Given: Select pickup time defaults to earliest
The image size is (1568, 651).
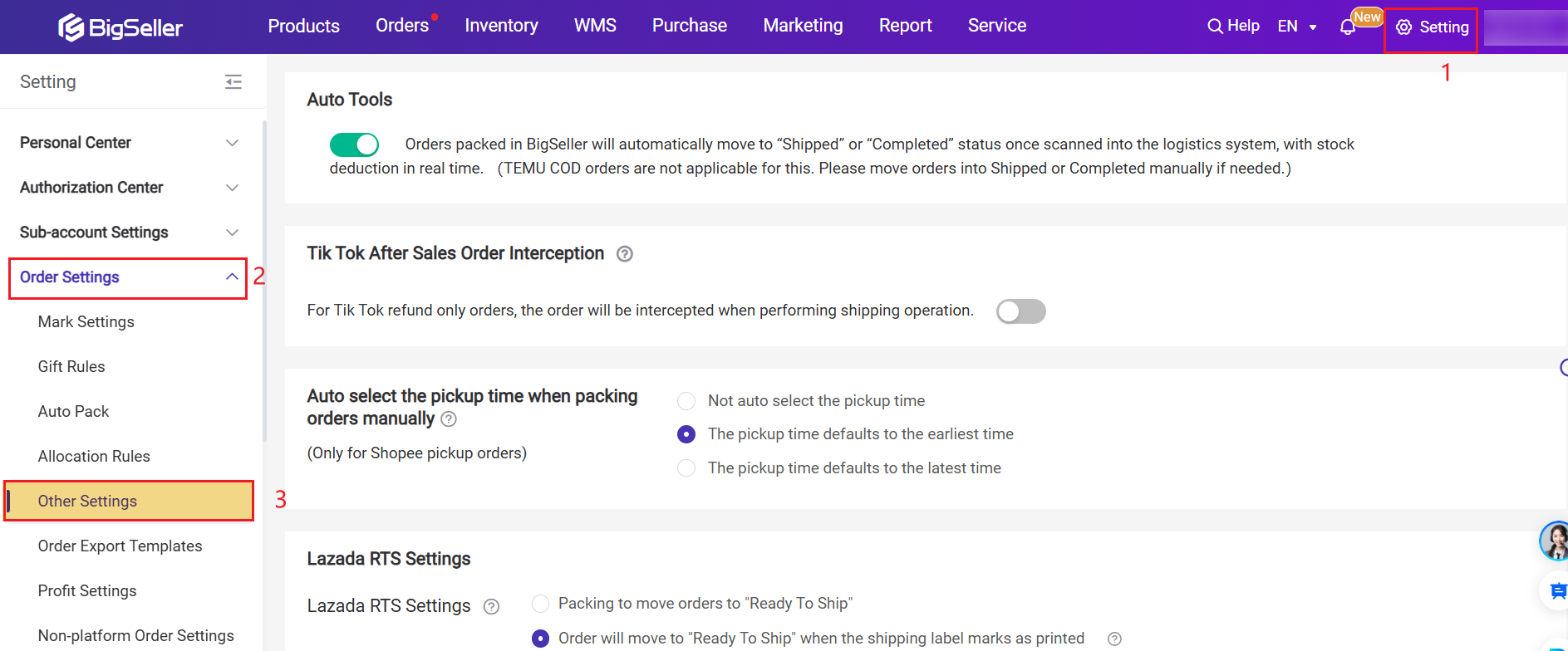Looking at the screenshot, I should tap(686, 434).
